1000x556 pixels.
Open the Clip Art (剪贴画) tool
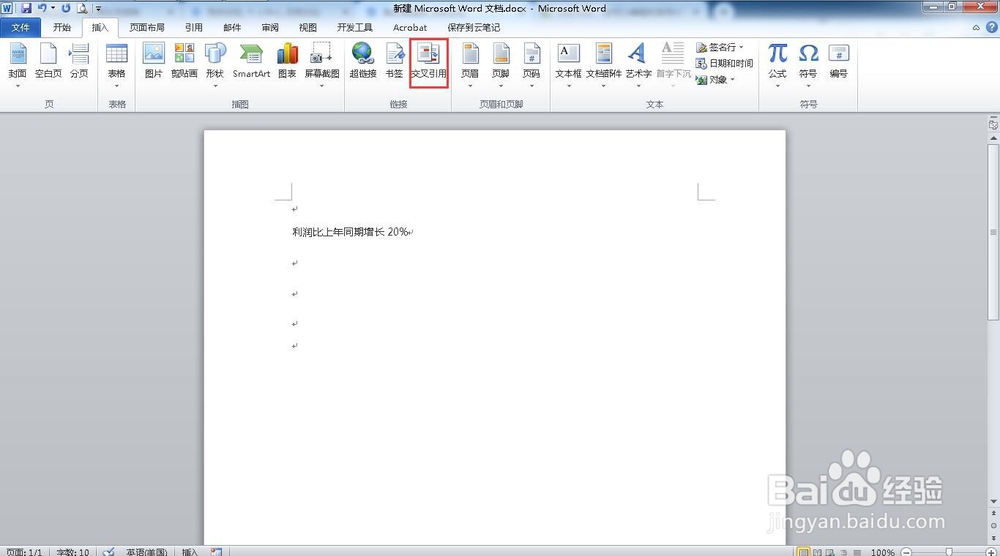coord(184,61)
